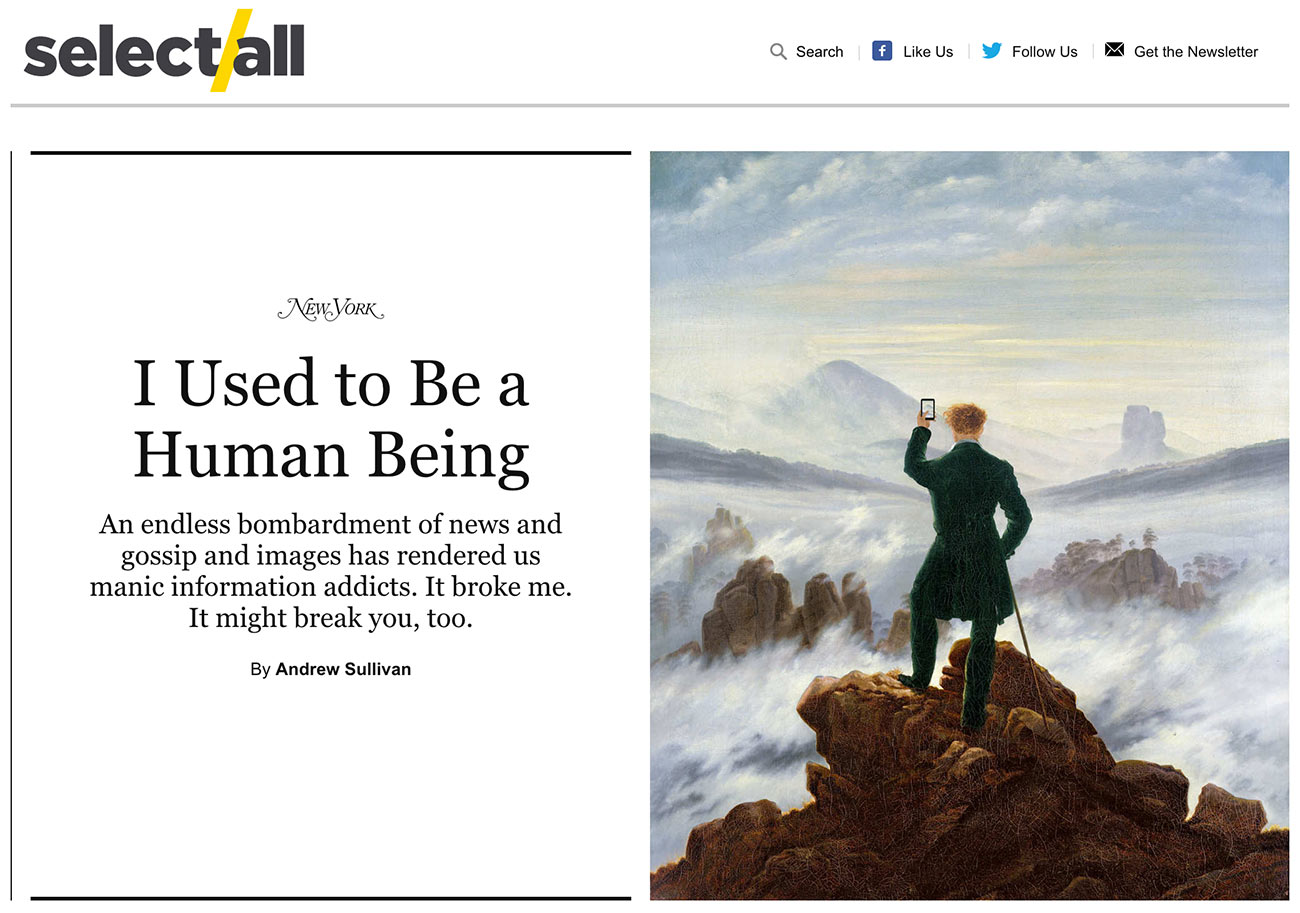1300x913 pixels.
Task: Click the magnifying glass search icon
Action: [x=778, y=51]
